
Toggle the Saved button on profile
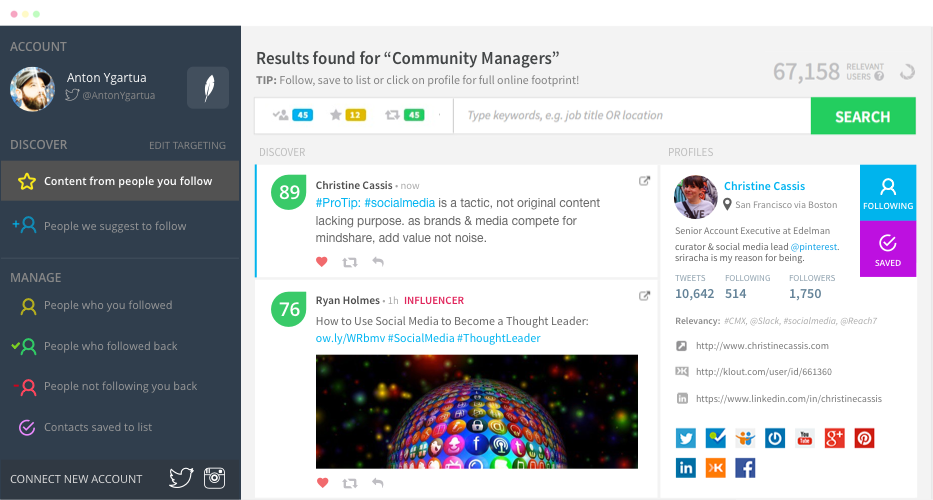pyautogui.click(x=887, y=249)
